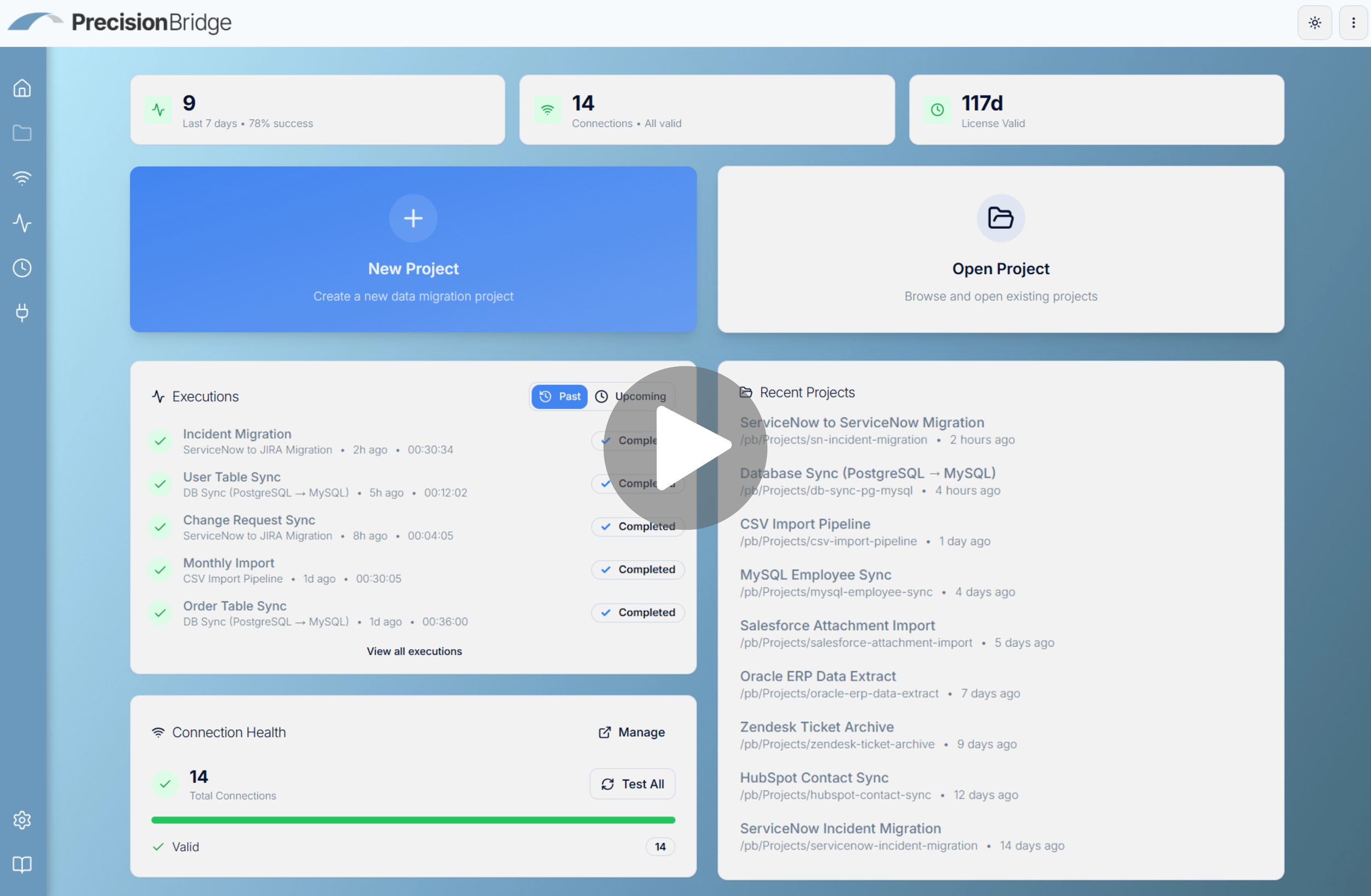Open CSV Import Pipeline recent project

865,532
